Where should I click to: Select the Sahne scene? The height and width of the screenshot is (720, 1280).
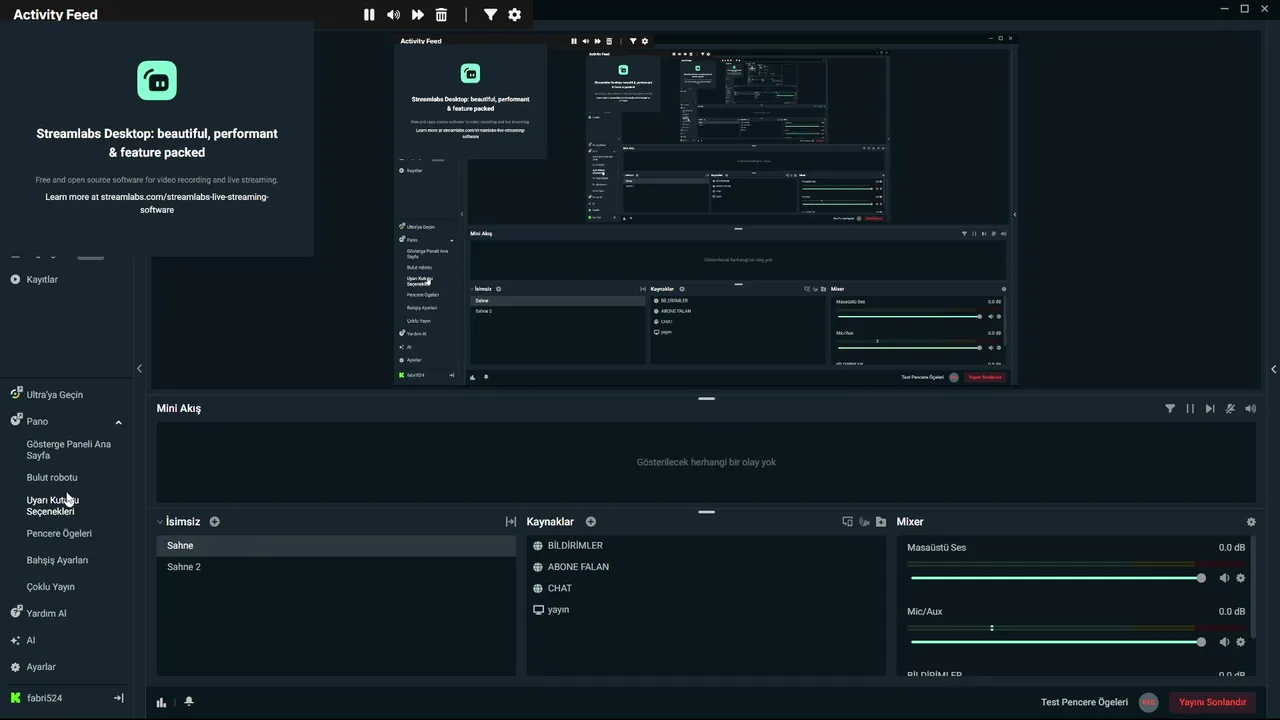click(336, 546)
